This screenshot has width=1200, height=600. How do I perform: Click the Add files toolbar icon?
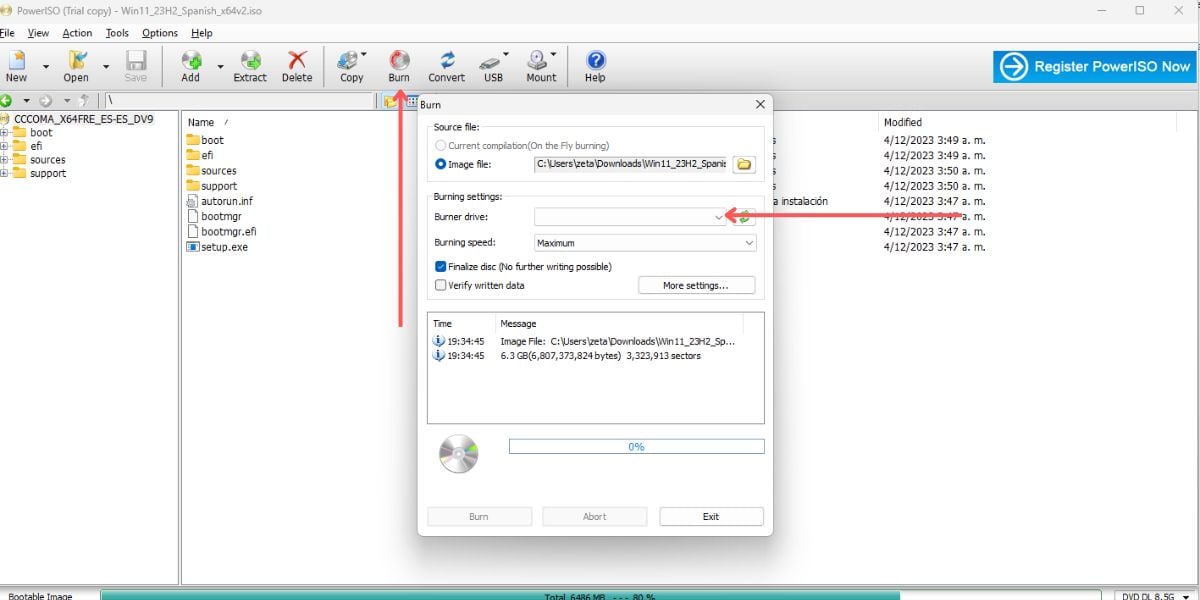(190, 62)
